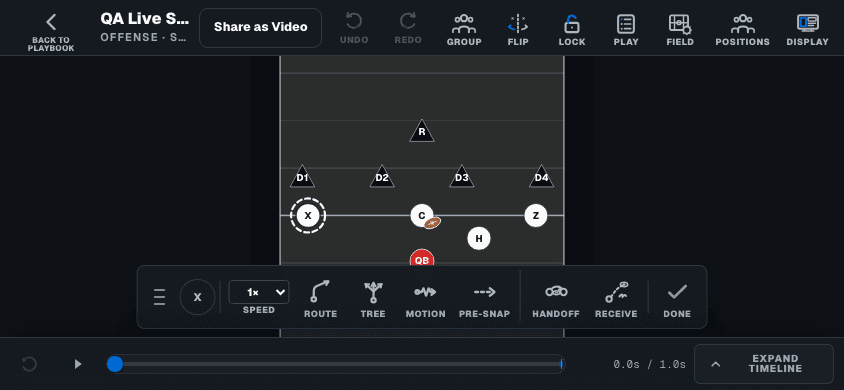The height and width of the screenshot is (390, 844).
Task: Select the R defender triangle
Action: tap(422, 131)
